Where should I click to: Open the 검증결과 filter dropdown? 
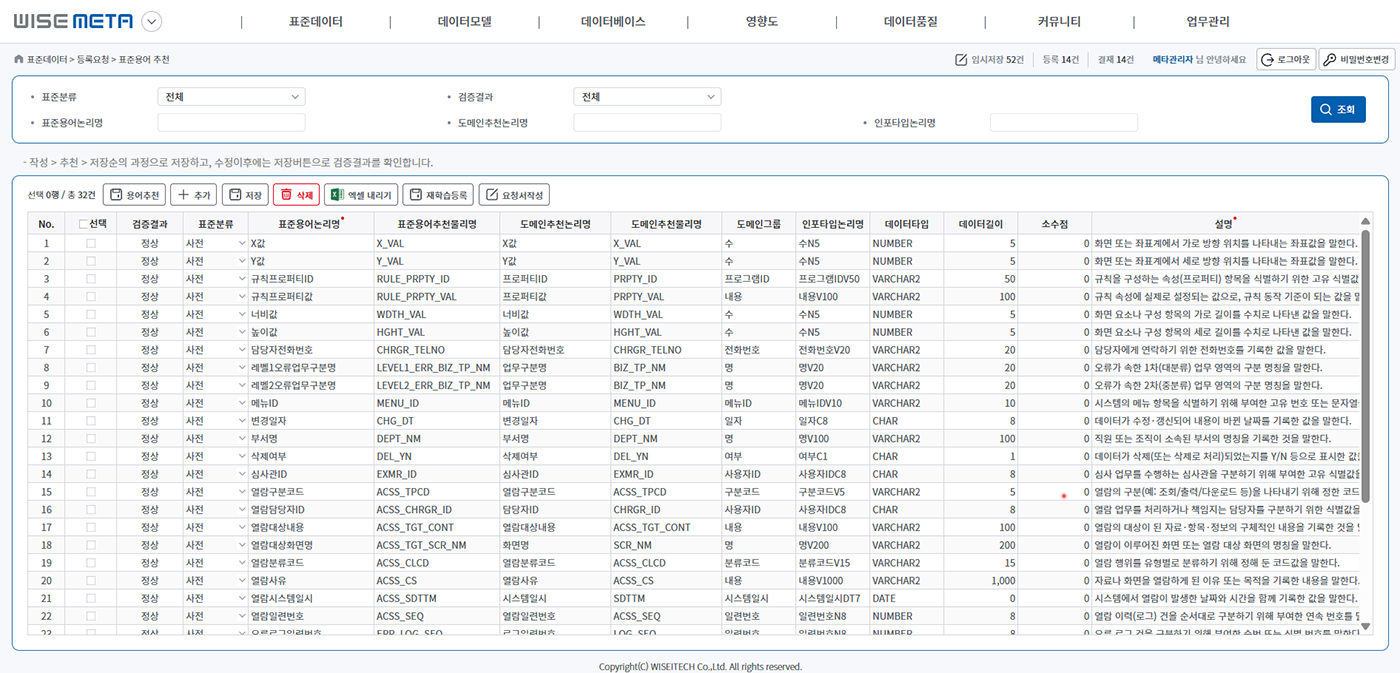point(647,97)
